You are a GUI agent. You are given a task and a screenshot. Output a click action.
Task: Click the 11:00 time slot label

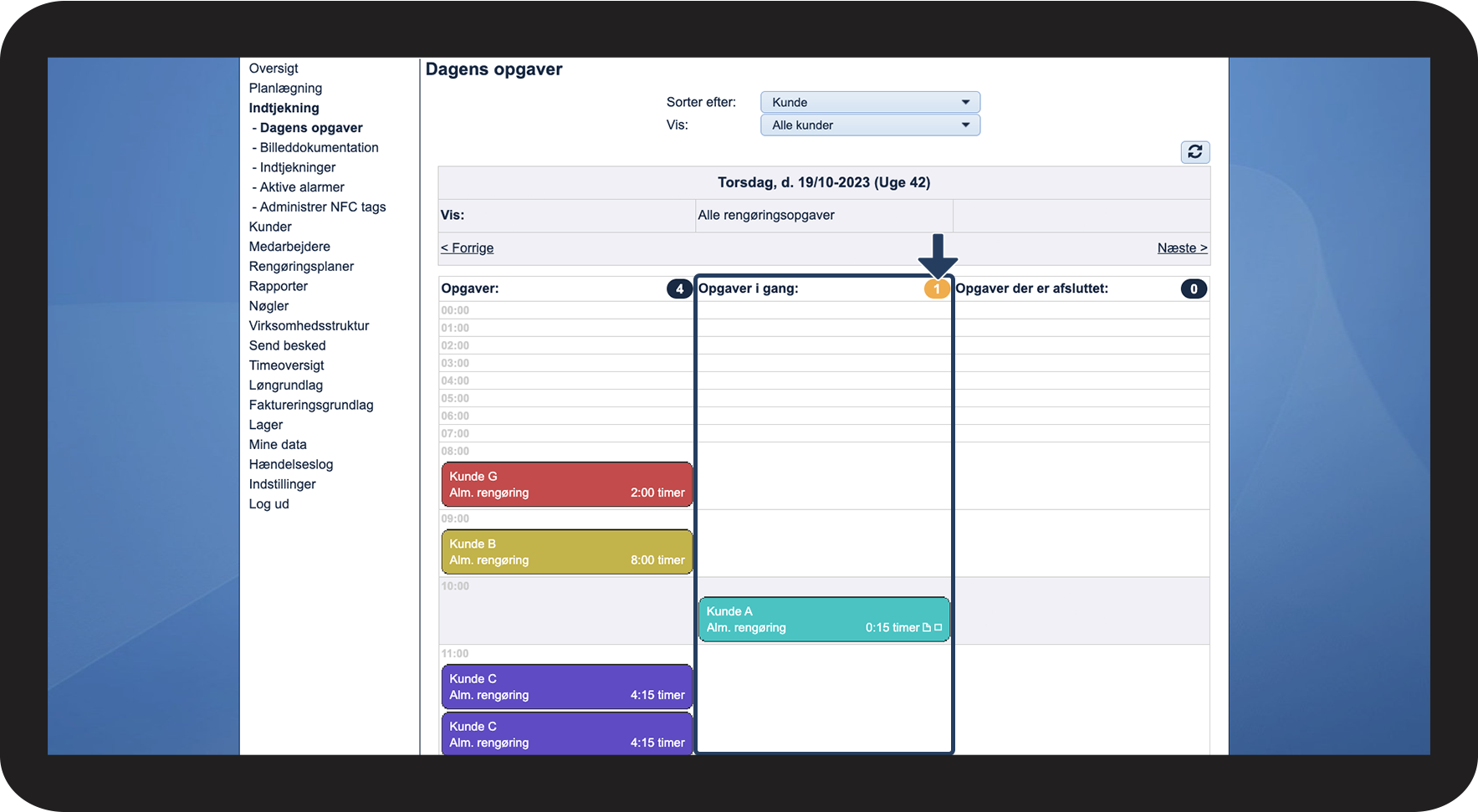pyautogui.click(x=455, y=654)
